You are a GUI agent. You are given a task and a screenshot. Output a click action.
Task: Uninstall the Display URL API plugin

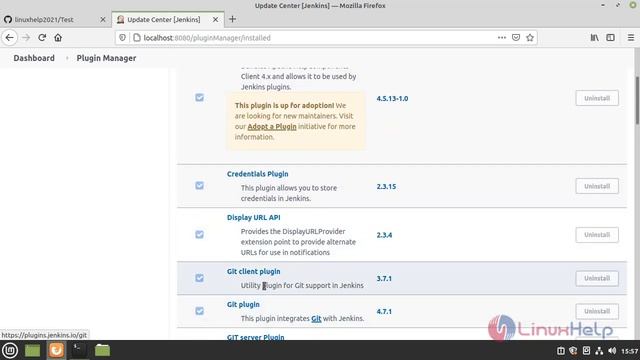click(597, 235)
